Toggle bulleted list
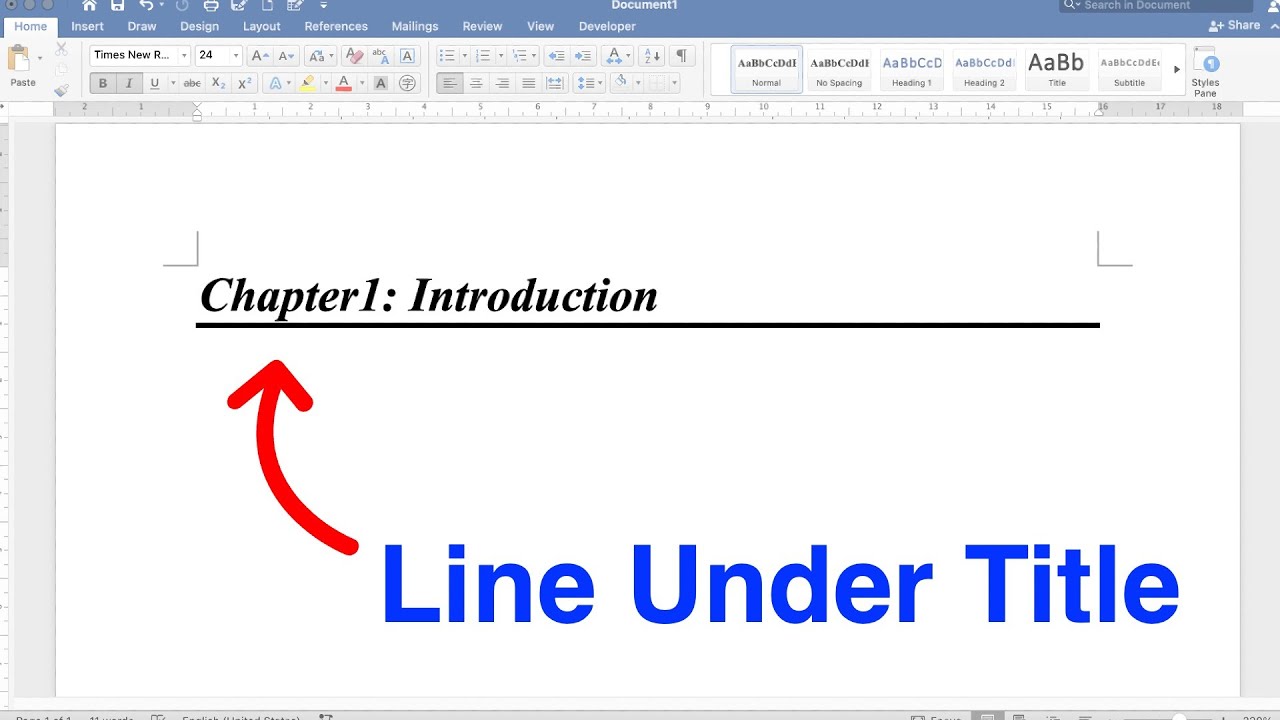Screen dimensions: 1280x720 click(x=447, y=56)
